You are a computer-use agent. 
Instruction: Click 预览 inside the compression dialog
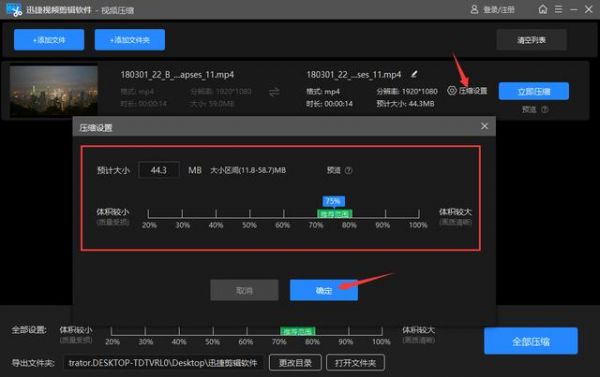334,170
